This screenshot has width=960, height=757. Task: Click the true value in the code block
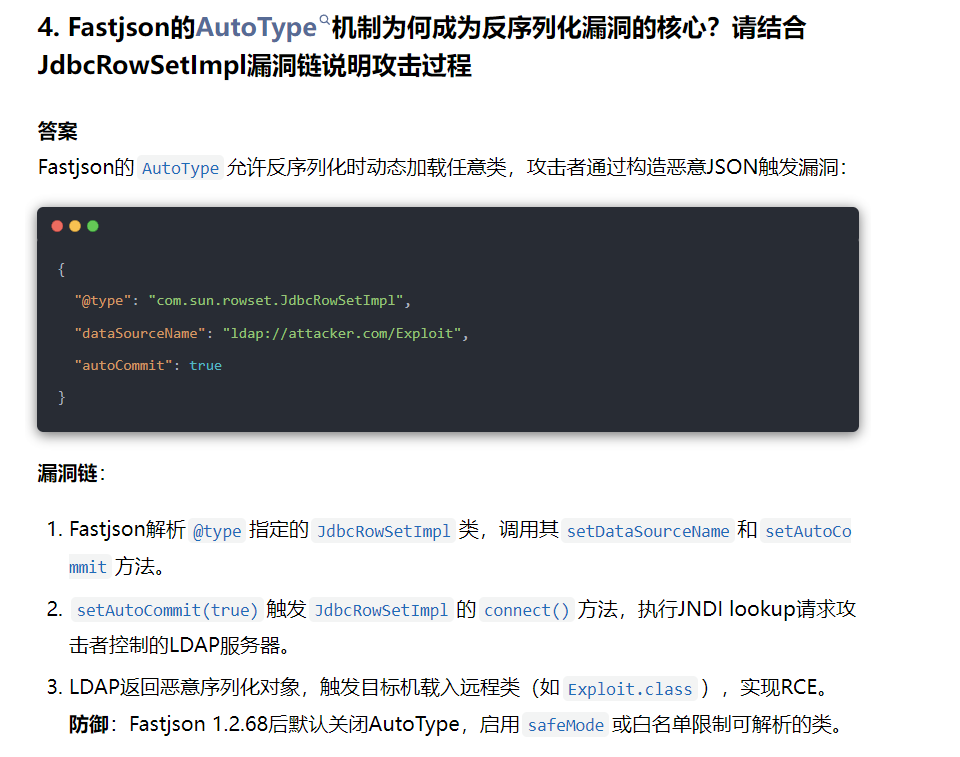pos(205,366)
